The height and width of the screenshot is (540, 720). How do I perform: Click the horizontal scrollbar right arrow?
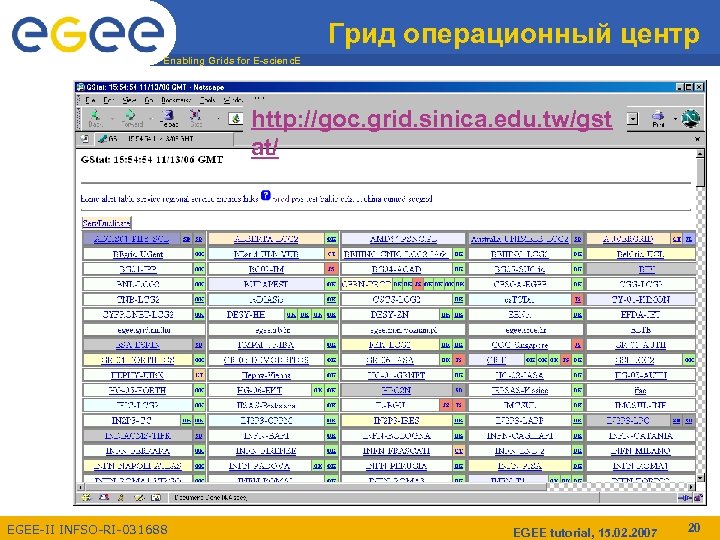pos(691,486)
